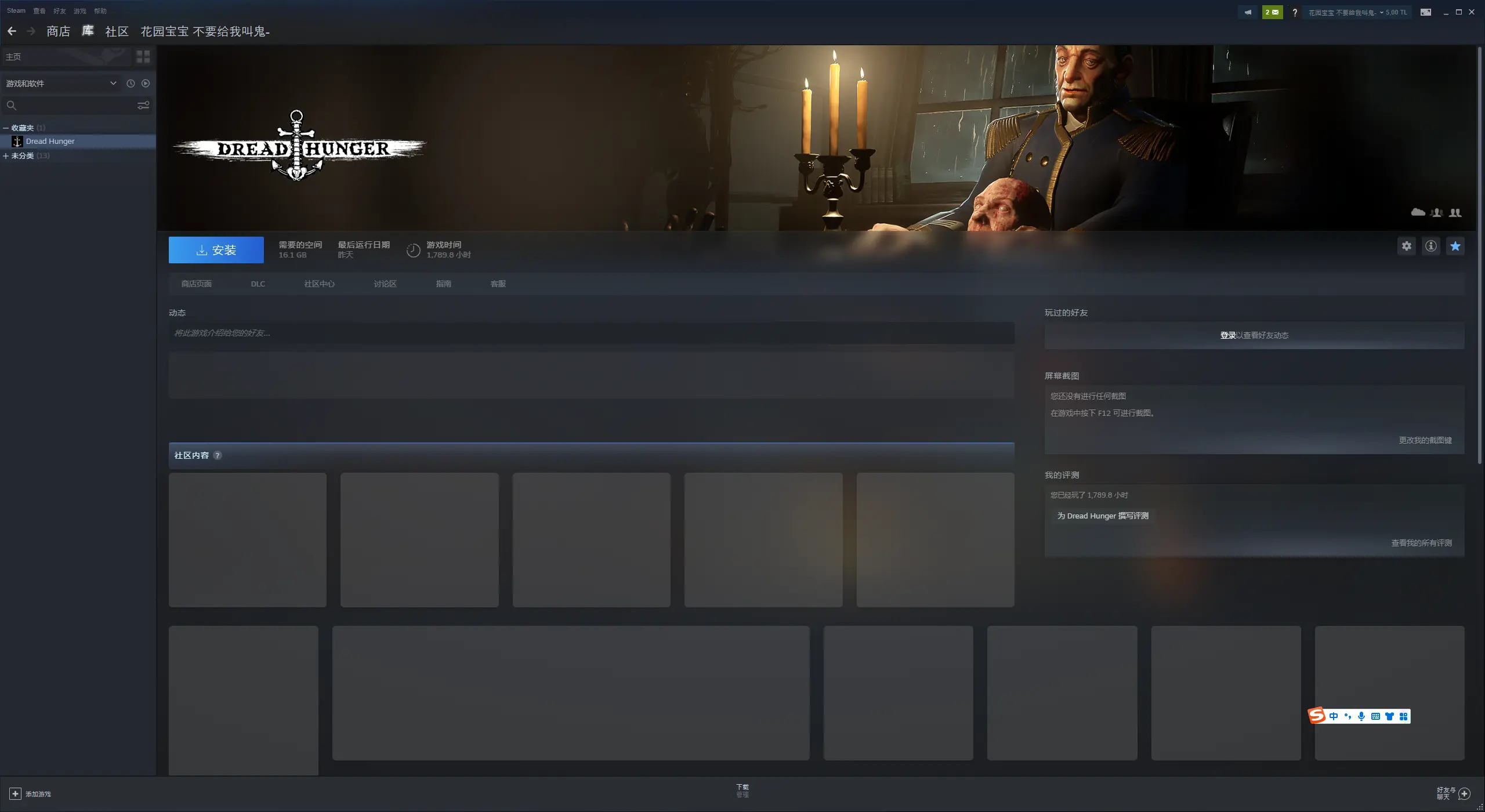Open community content help question mark
This screenshot has width=1485, height=812.
[x=218, y=455]
